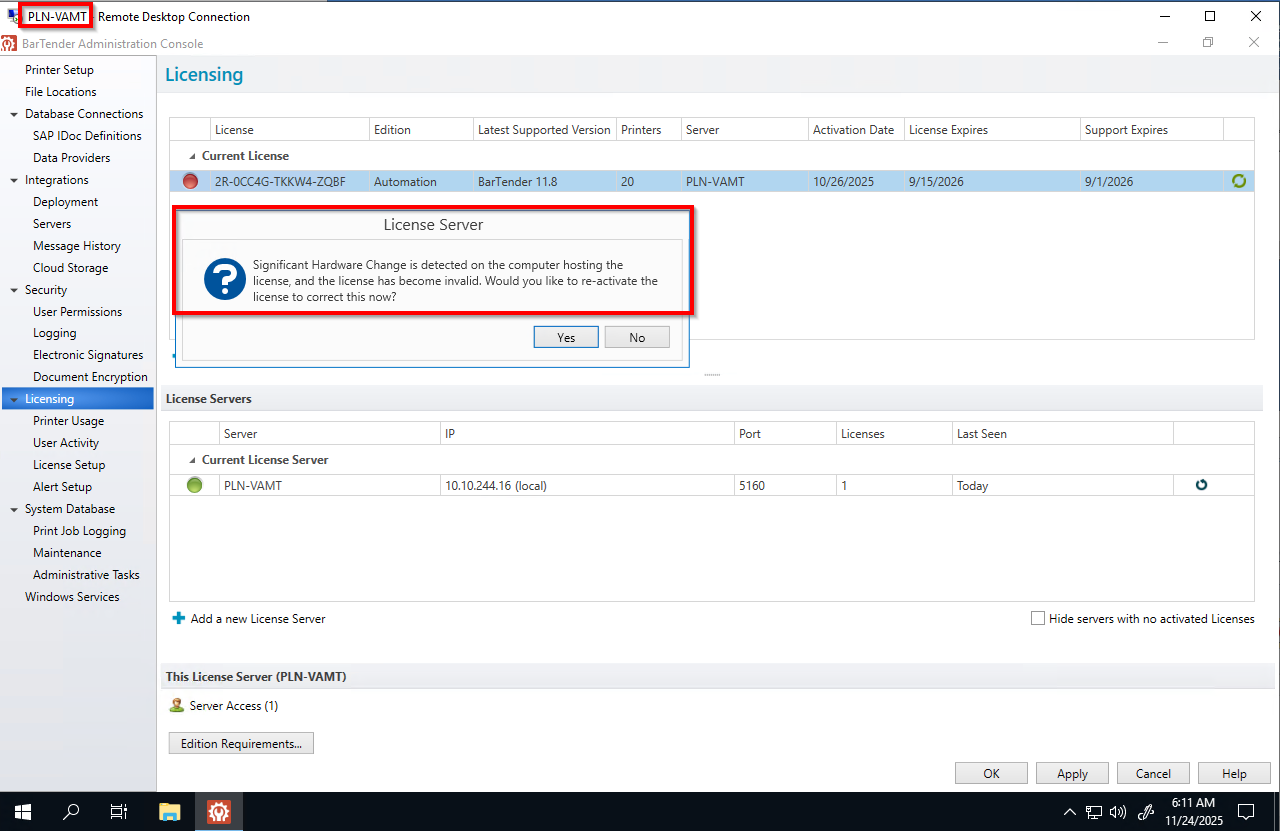Open Windows Services section

click(x=72, y=597)
